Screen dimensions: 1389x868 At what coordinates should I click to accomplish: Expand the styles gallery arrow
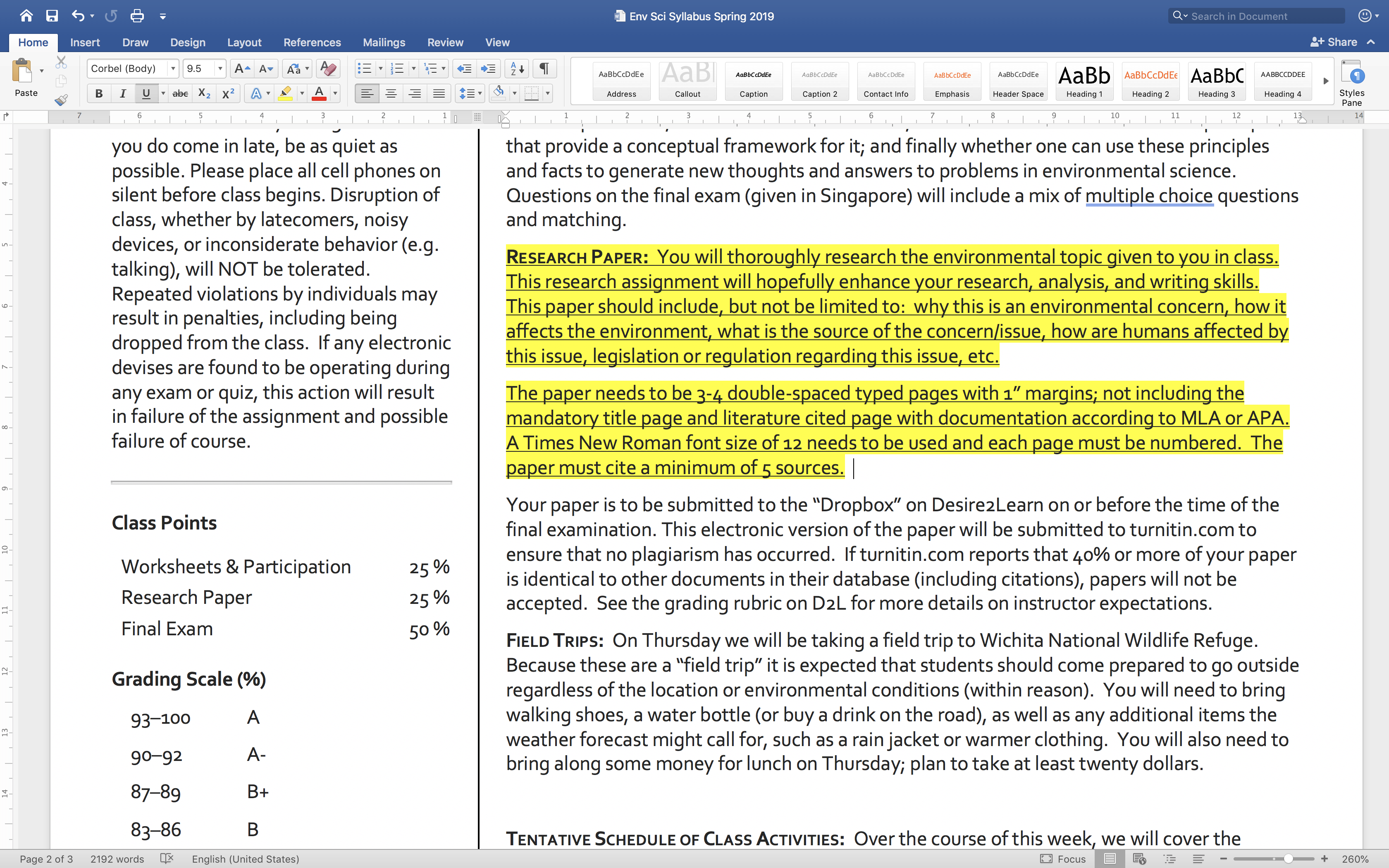pos(1326,81)
